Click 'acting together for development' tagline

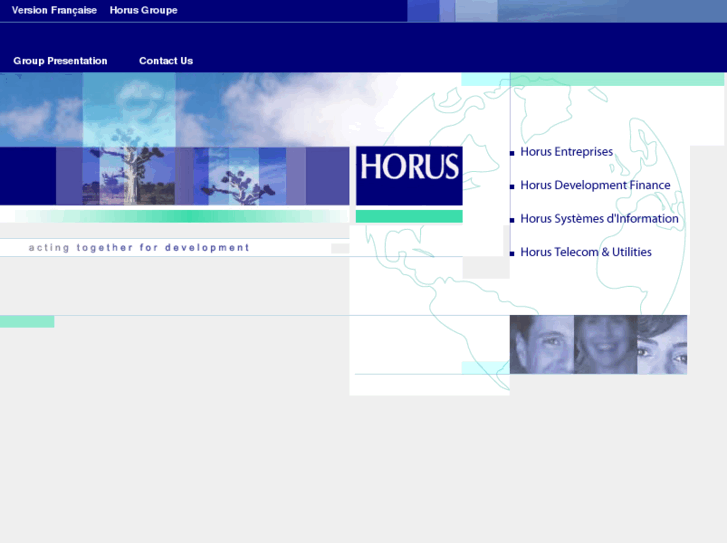139,248
